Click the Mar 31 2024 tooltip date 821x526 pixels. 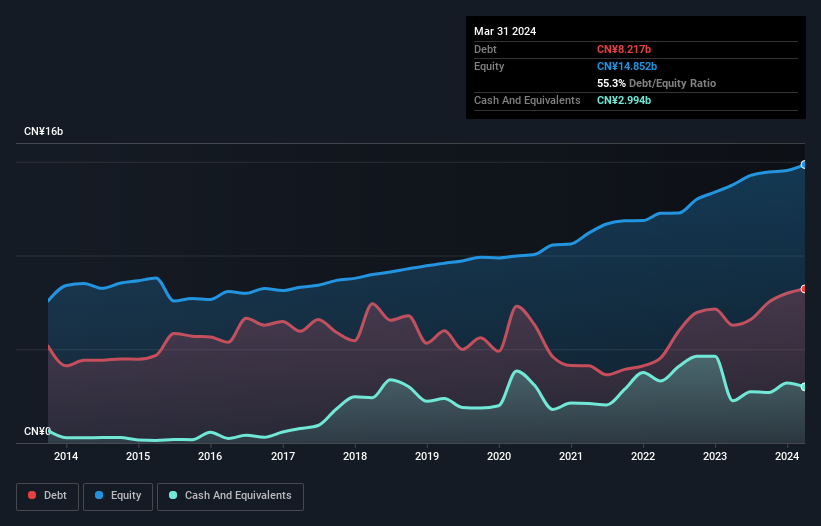(505, 31)
